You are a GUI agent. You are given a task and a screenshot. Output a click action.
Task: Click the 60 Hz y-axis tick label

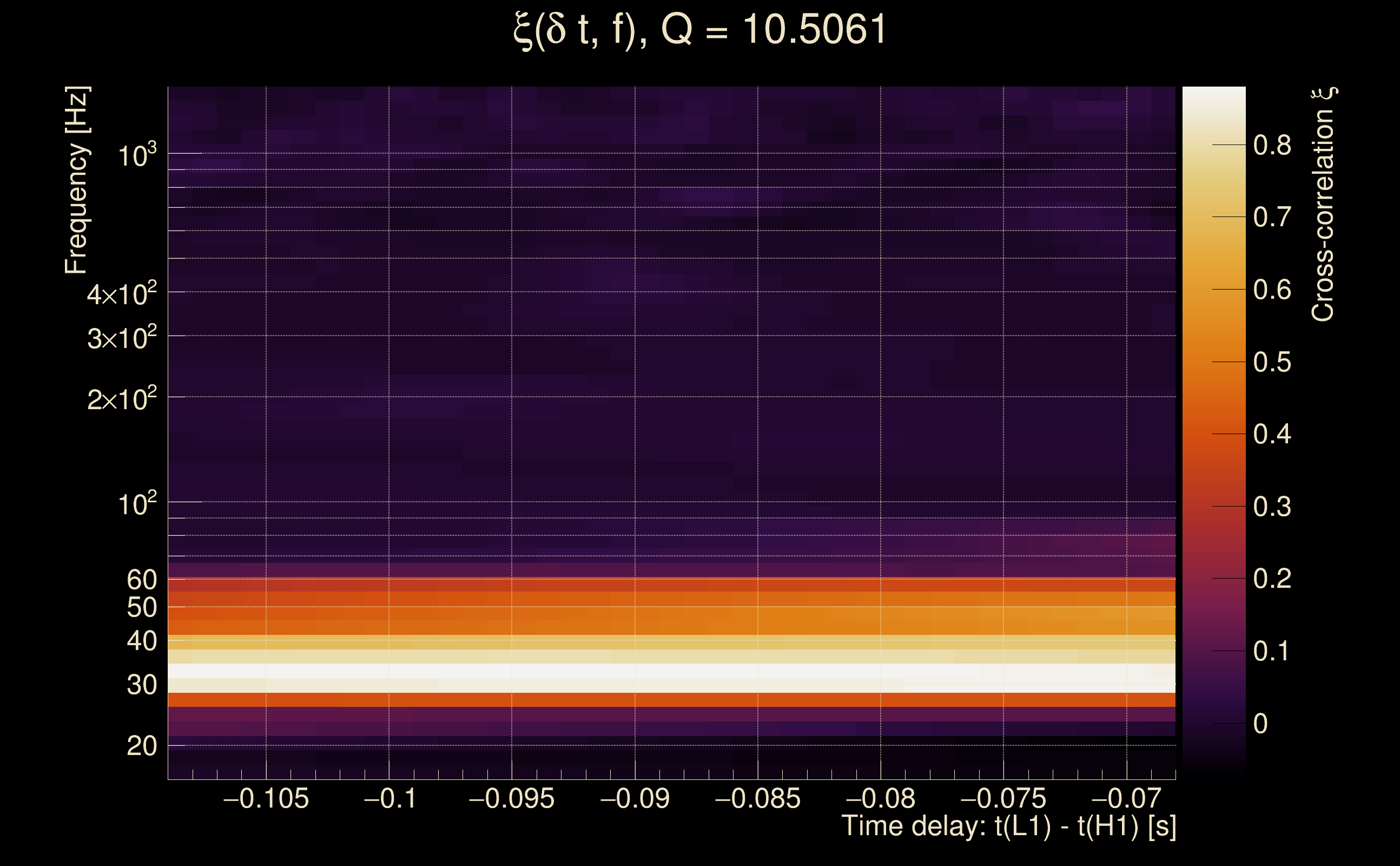(x=141, y=580)
